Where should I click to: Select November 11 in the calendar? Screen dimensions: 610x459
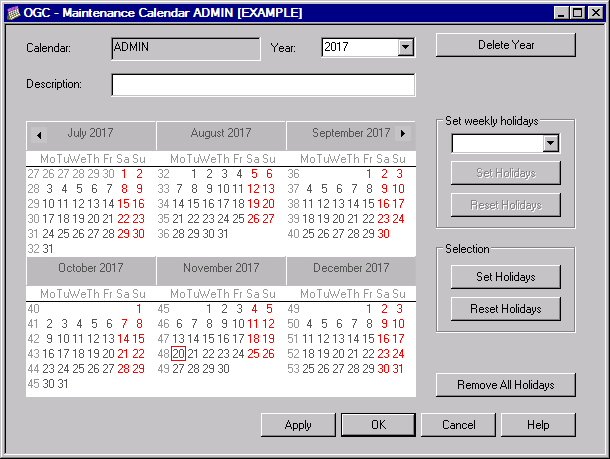pos(253,324)
